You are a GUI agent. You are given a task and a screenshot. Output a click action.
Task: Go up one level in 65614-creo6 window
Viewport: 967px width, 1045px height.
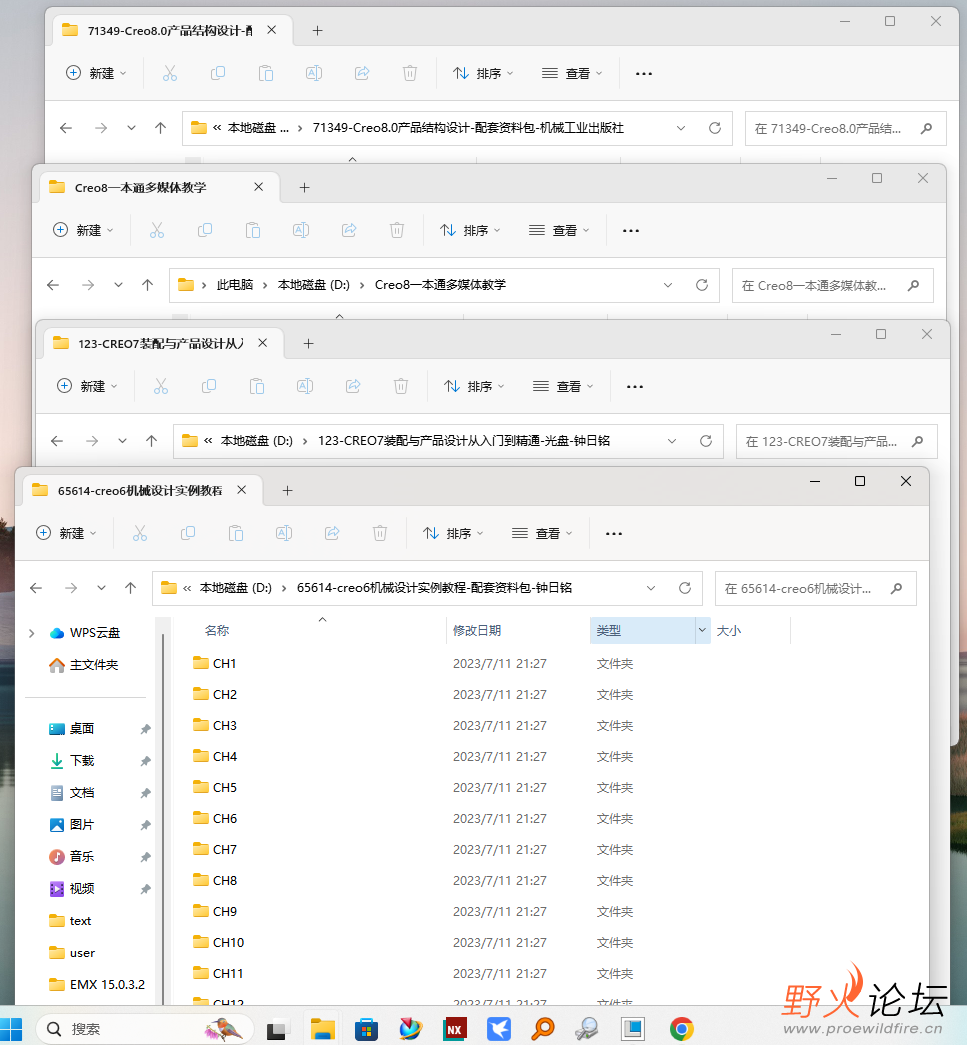point(131,588)
